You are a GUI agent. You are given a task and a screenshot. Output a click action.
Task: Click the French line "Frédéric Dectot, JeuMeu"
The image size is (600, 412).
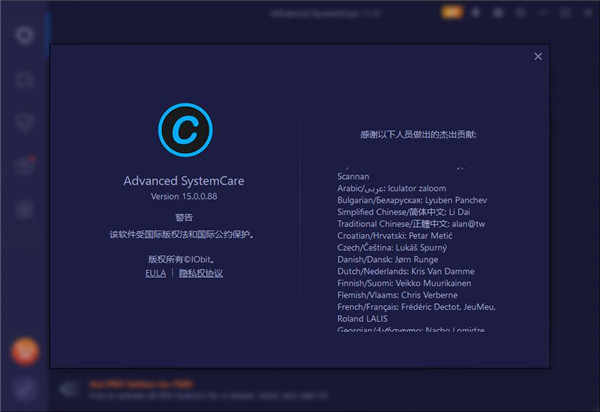[x=416, y=307]
